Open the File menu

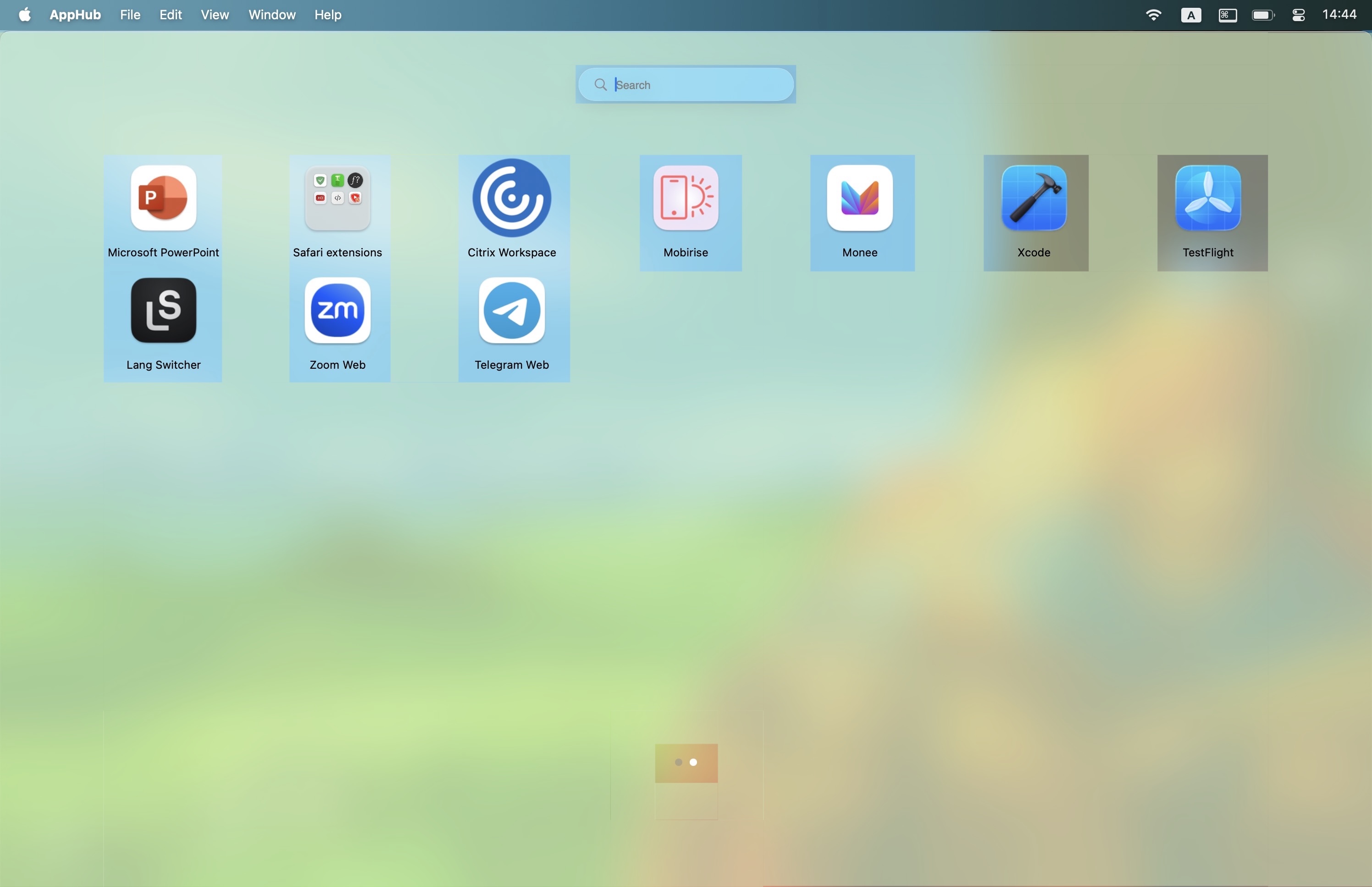[x=130, y=15]
